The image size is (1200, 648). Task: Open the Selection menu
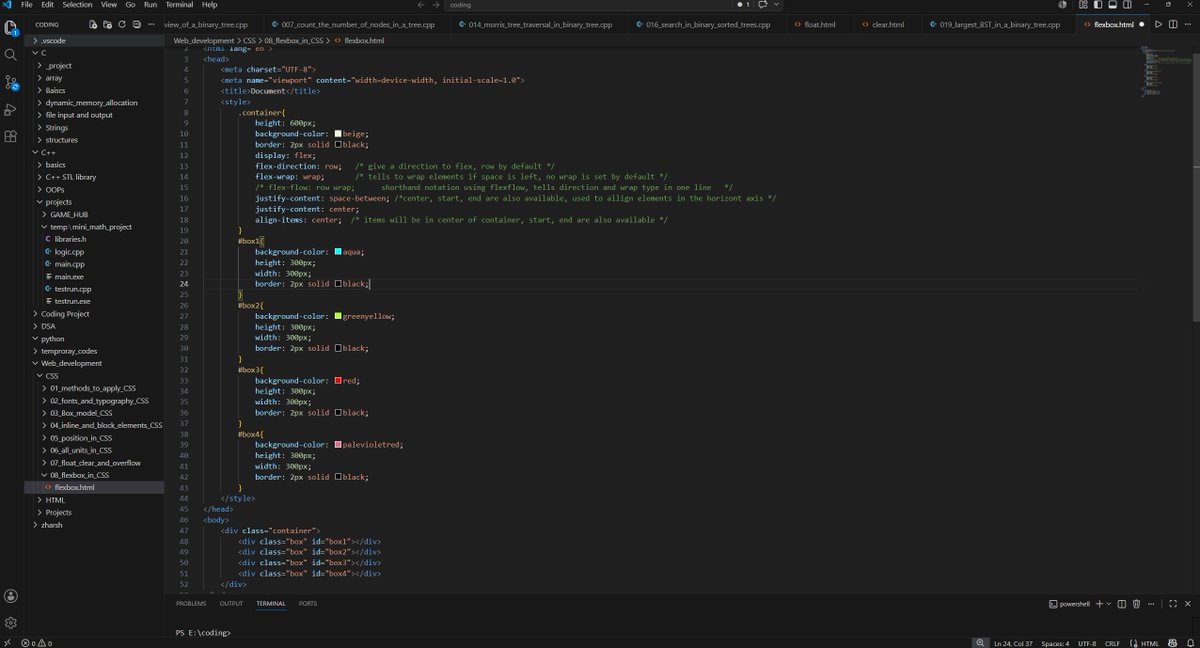click(77, 5)
